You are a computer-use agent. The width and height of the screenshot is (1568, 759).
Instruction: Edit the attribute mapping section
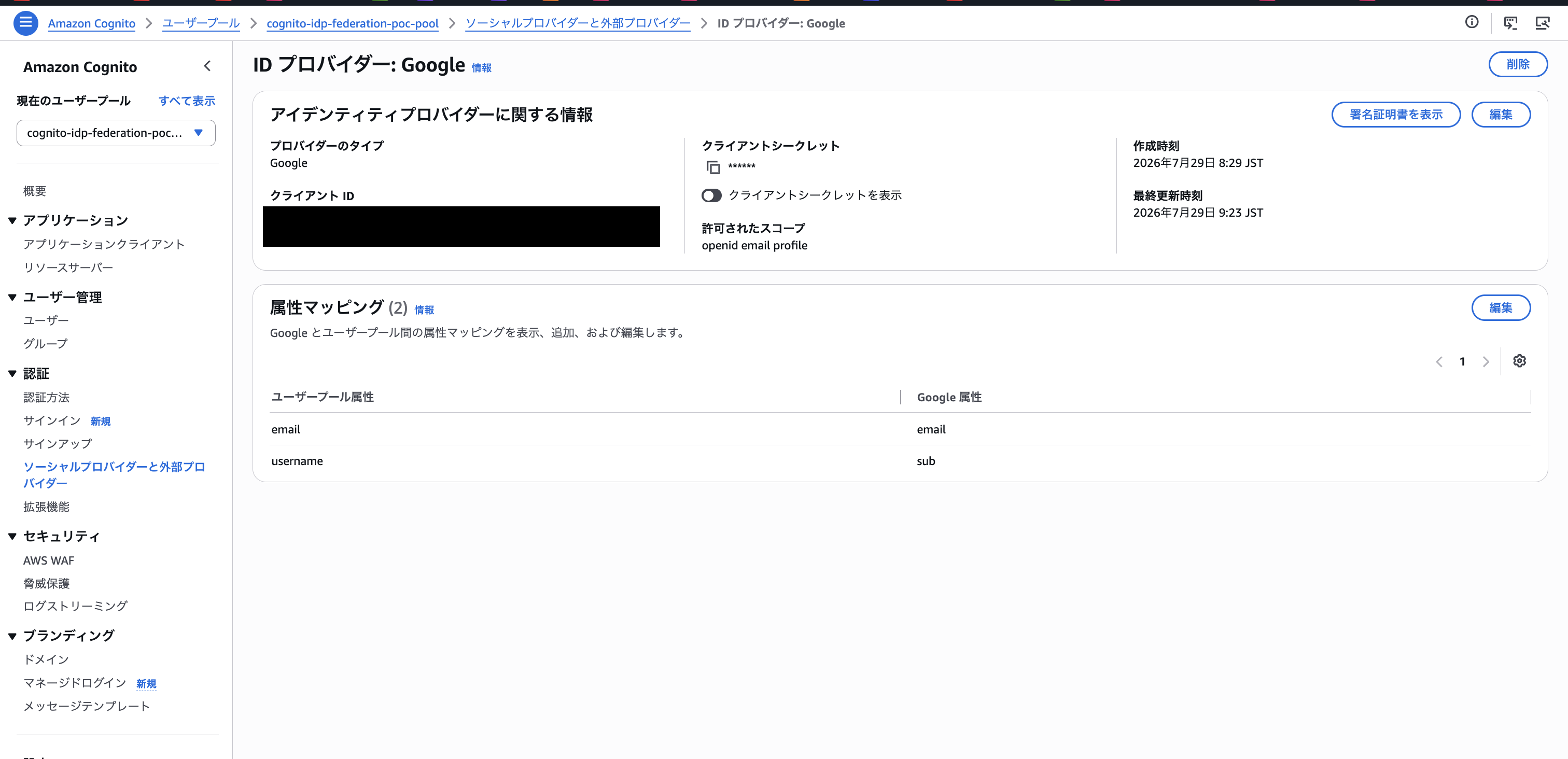1501,307
